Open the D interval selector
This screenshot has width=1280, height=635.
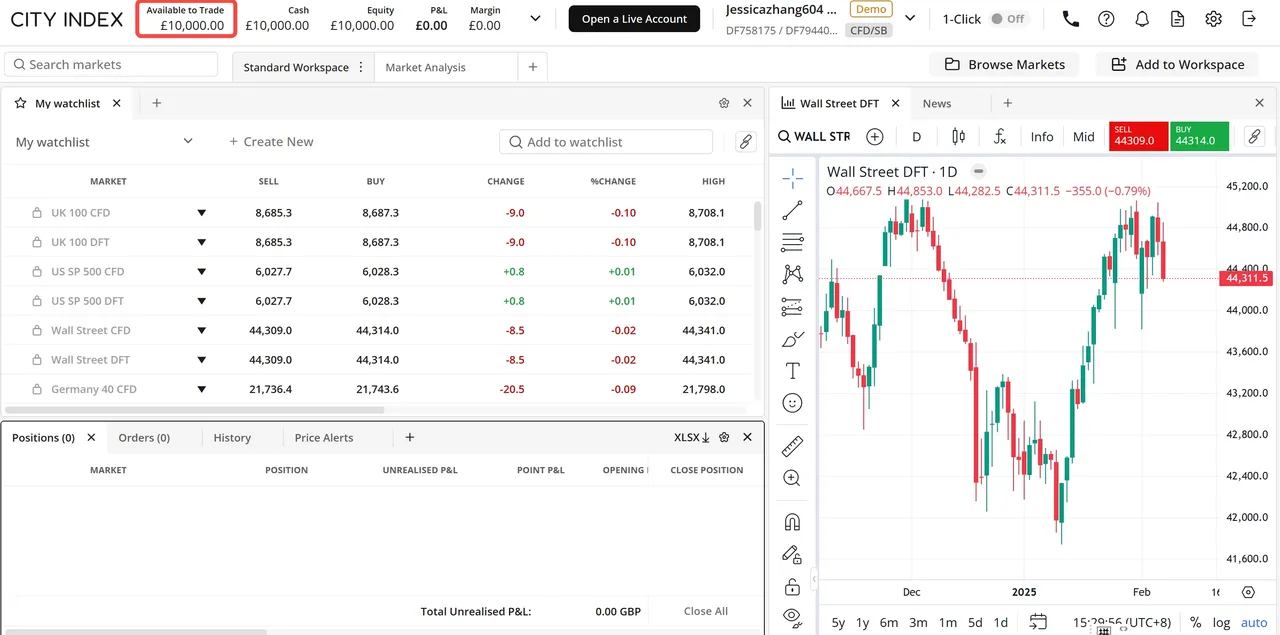click(917, 136)
